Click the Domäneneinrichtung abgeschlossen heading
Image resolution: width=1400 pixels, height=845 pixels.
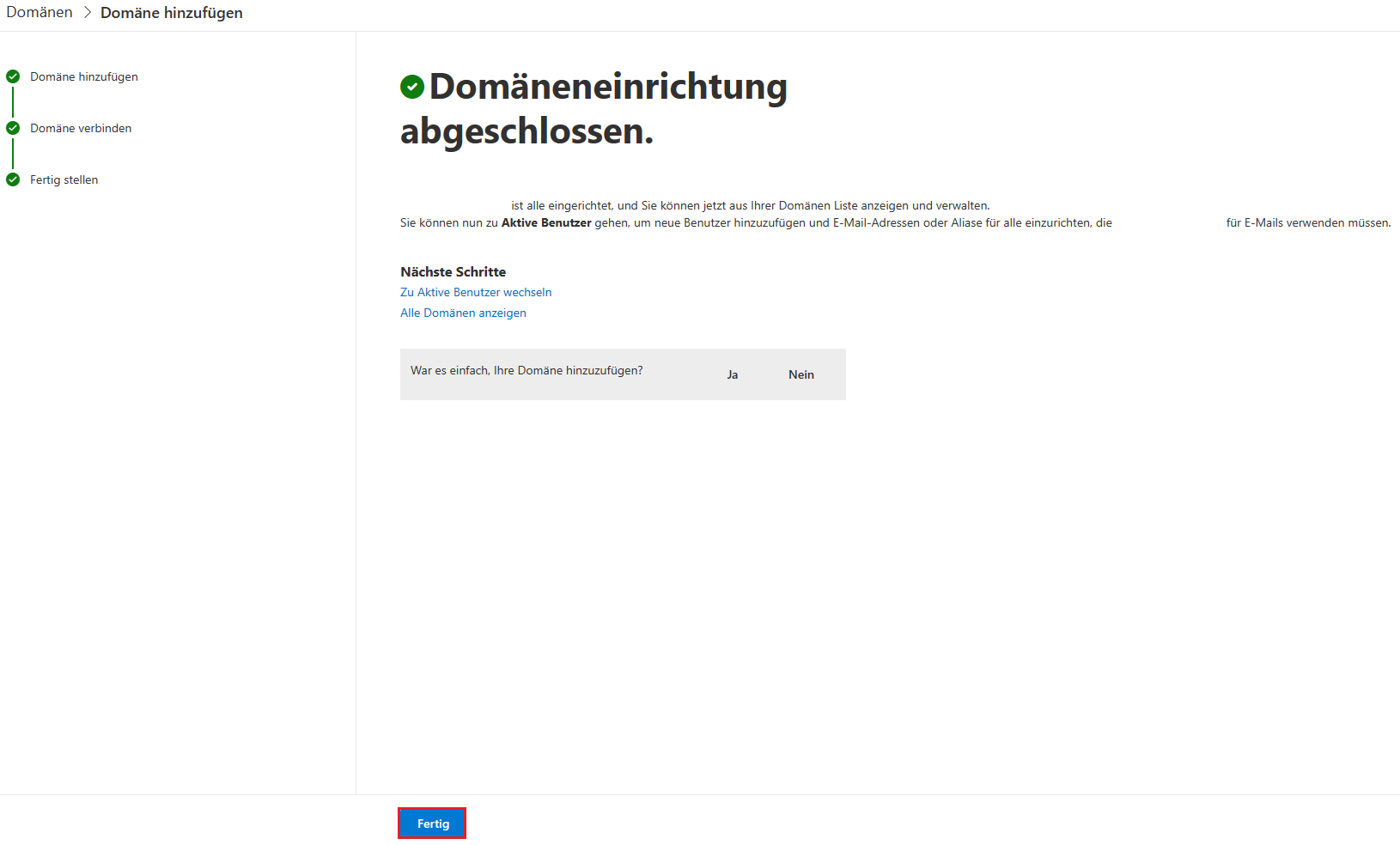593,109
